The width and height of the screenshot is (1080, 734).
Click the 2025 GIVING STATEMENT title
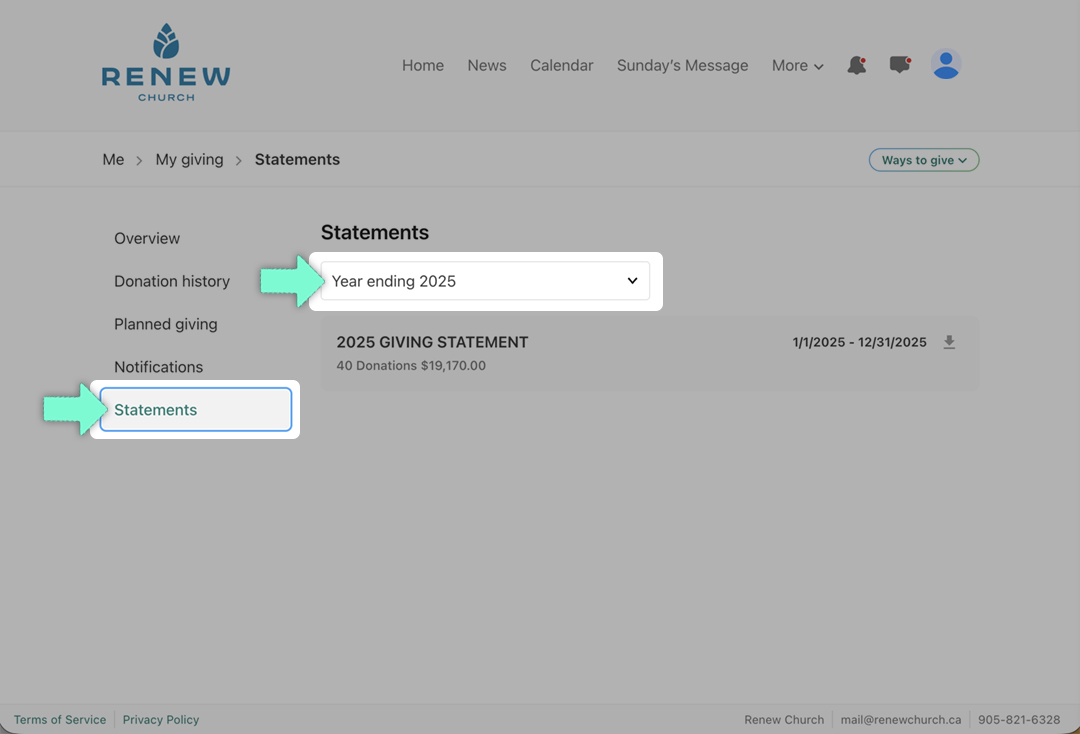click(432, 342)
